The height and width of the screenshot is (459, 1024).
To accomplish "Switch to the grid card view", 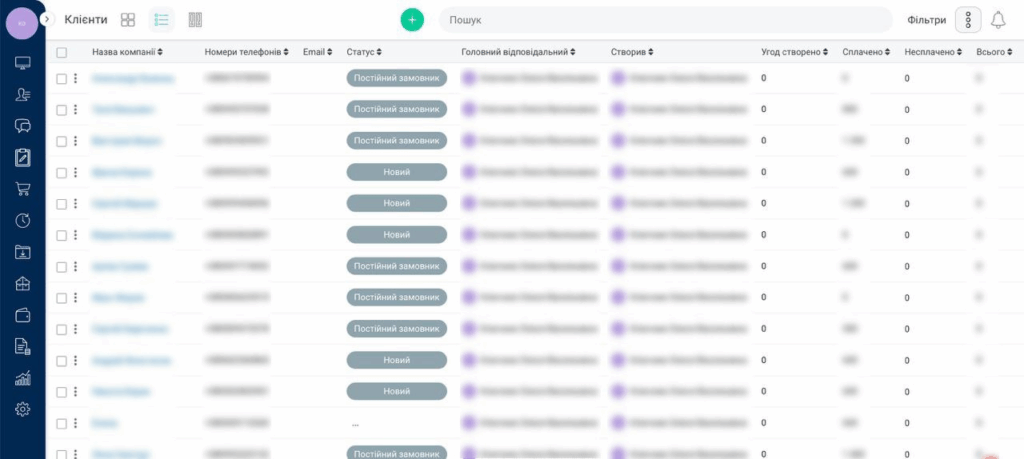I will coord(128,20).
